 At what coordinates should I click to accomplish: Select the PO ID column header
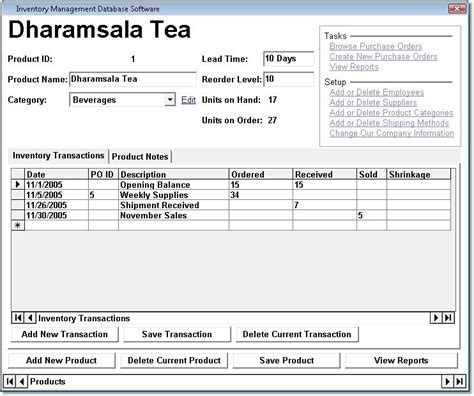pos(103,174)
